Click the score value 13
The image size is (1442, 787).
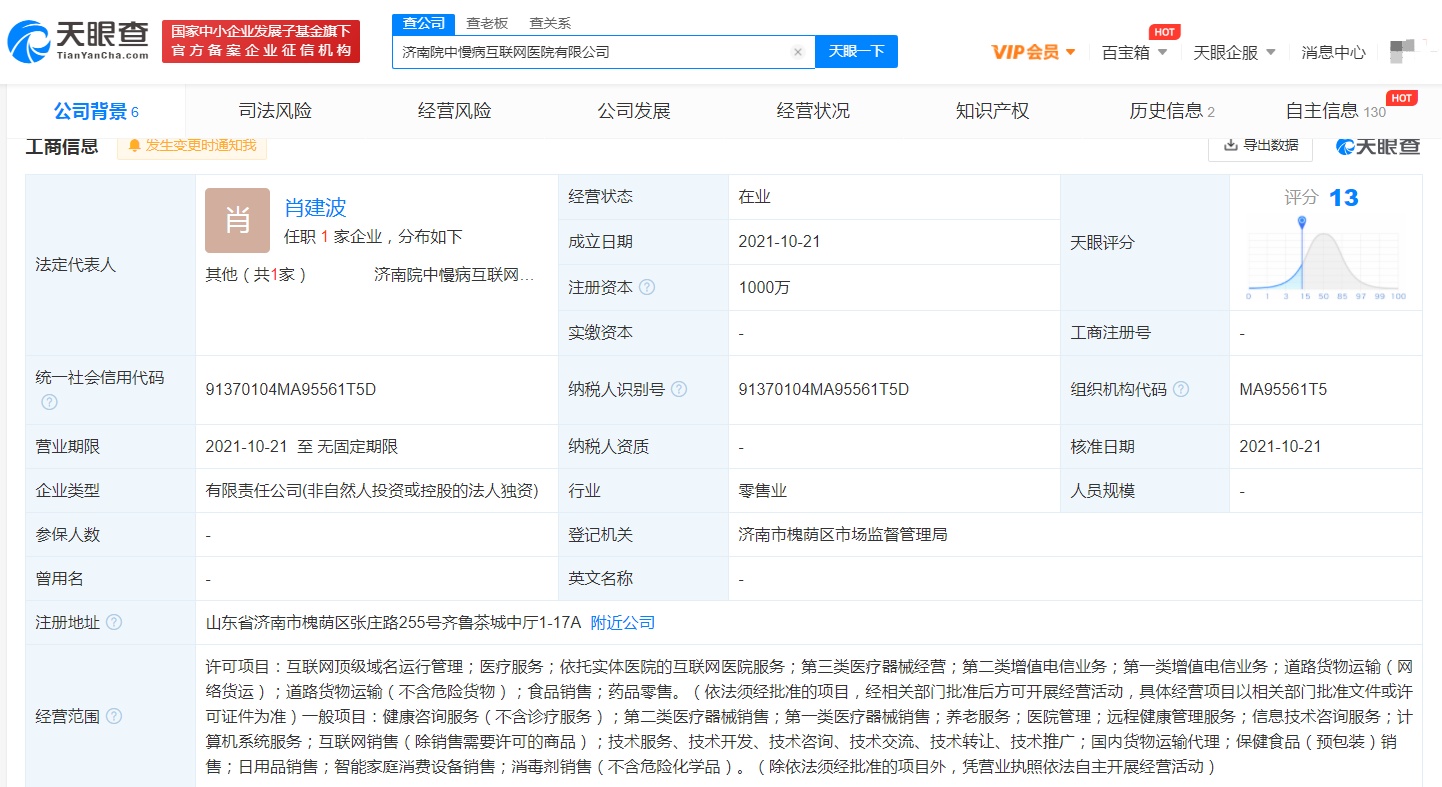click(x=1343, y=197)
